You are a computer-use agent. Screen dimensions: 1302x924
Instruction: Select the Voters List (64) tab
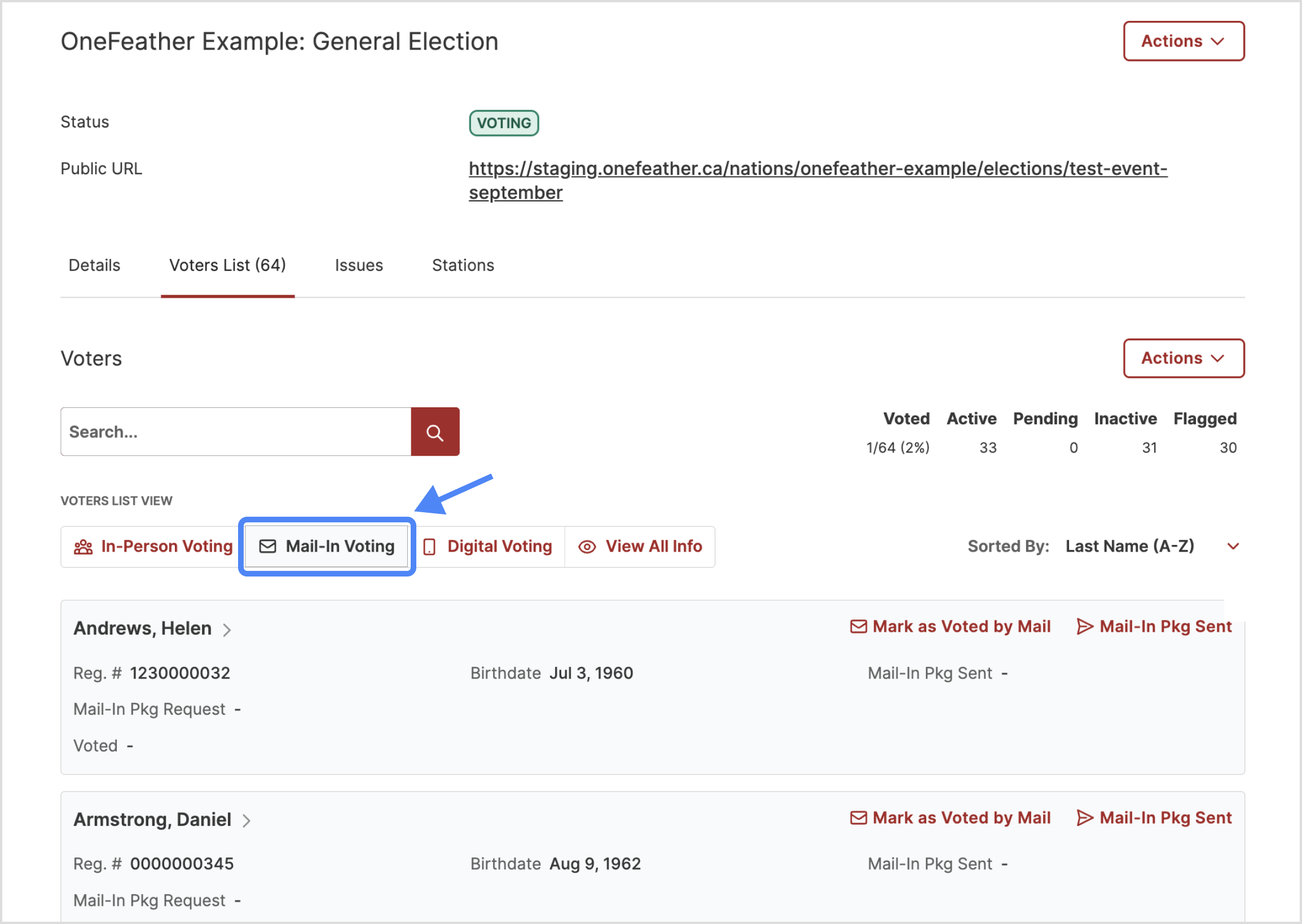[x=227, y=265]
